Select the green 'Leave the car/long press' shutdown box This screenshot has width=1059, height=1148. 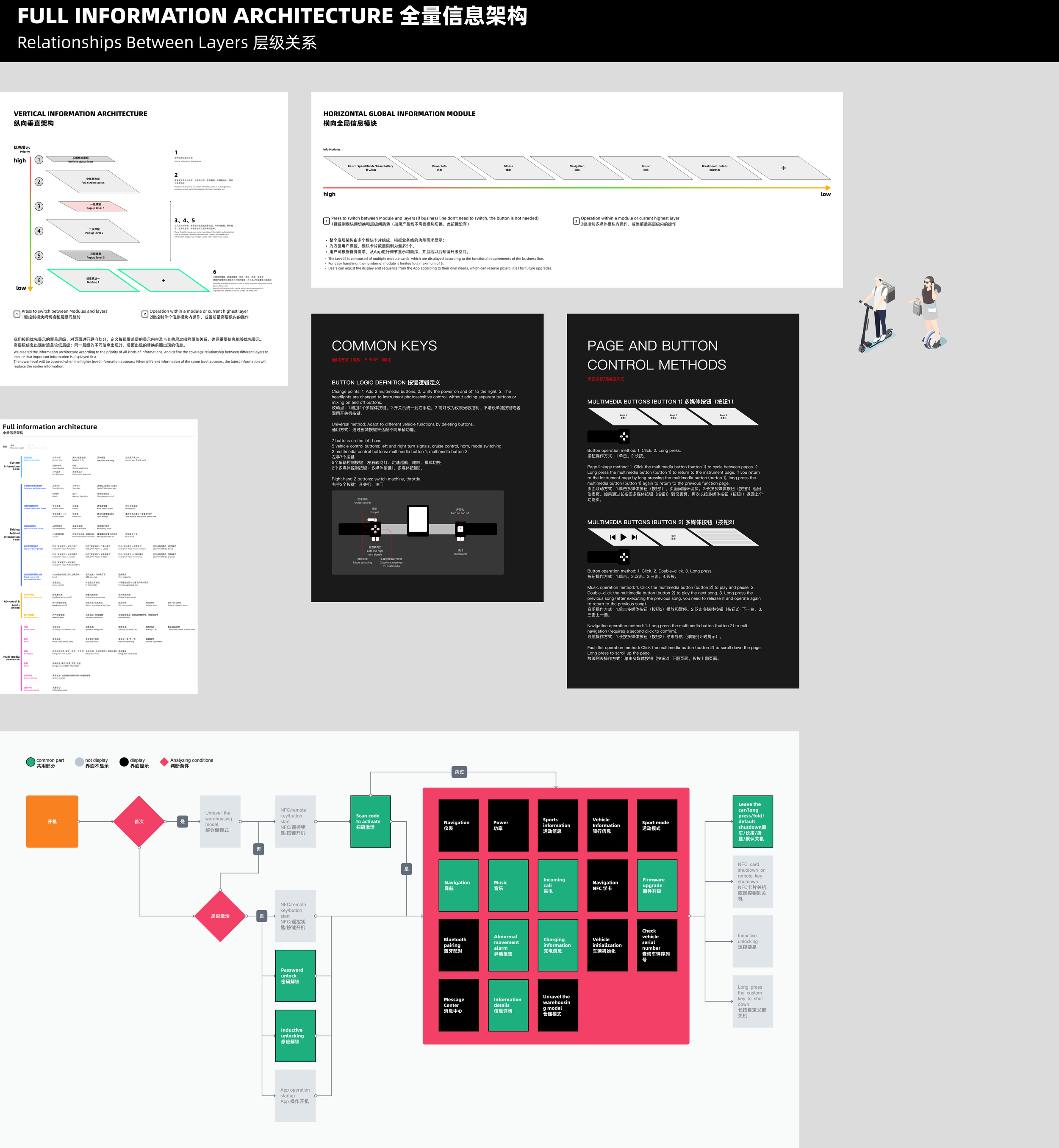[x=753, y=821]
